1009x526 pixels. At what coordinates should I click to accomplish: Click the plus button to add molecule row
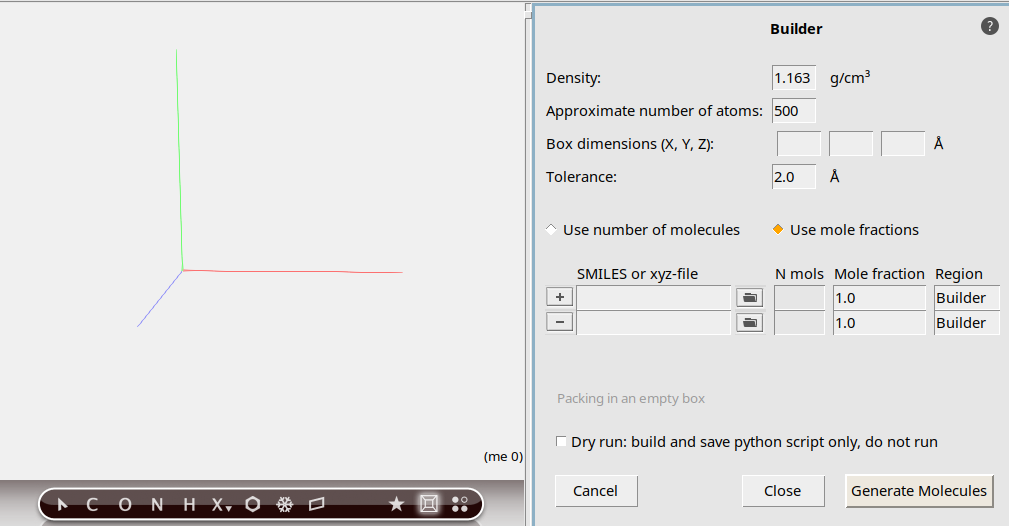point(560,297)
